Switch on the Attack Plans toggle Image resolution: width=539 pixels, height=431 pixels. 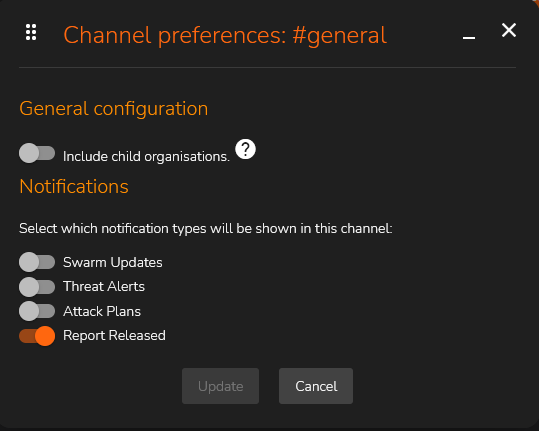click(37, 311)
